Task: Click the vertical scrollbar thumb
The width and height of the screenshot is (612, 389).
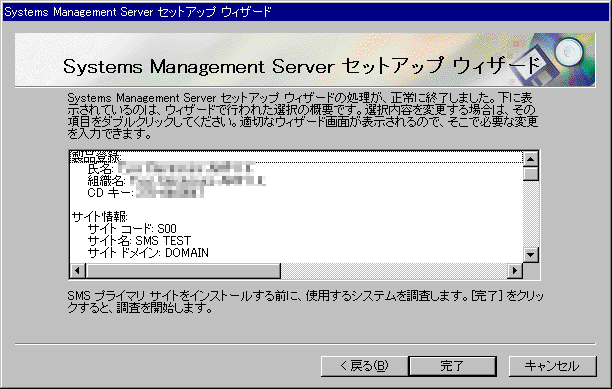Action: [530, 174]
